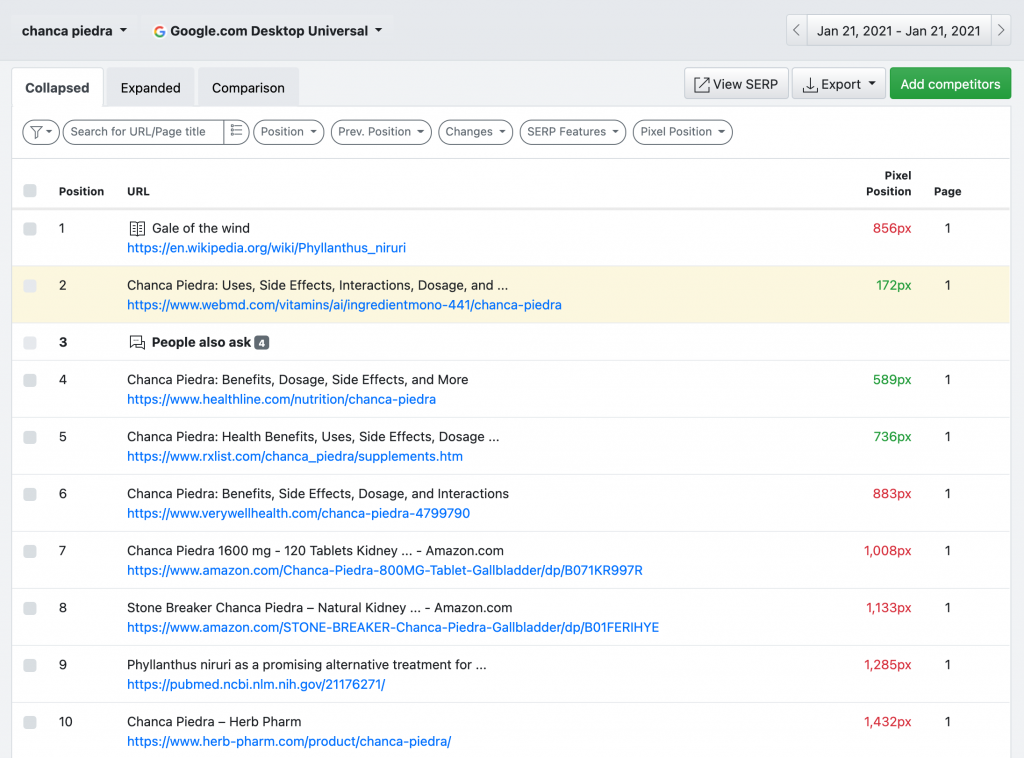Open the Pixel Position filter dropdown
The width and height of the screenshot is (1024, 758).
[x=682, y=132]
